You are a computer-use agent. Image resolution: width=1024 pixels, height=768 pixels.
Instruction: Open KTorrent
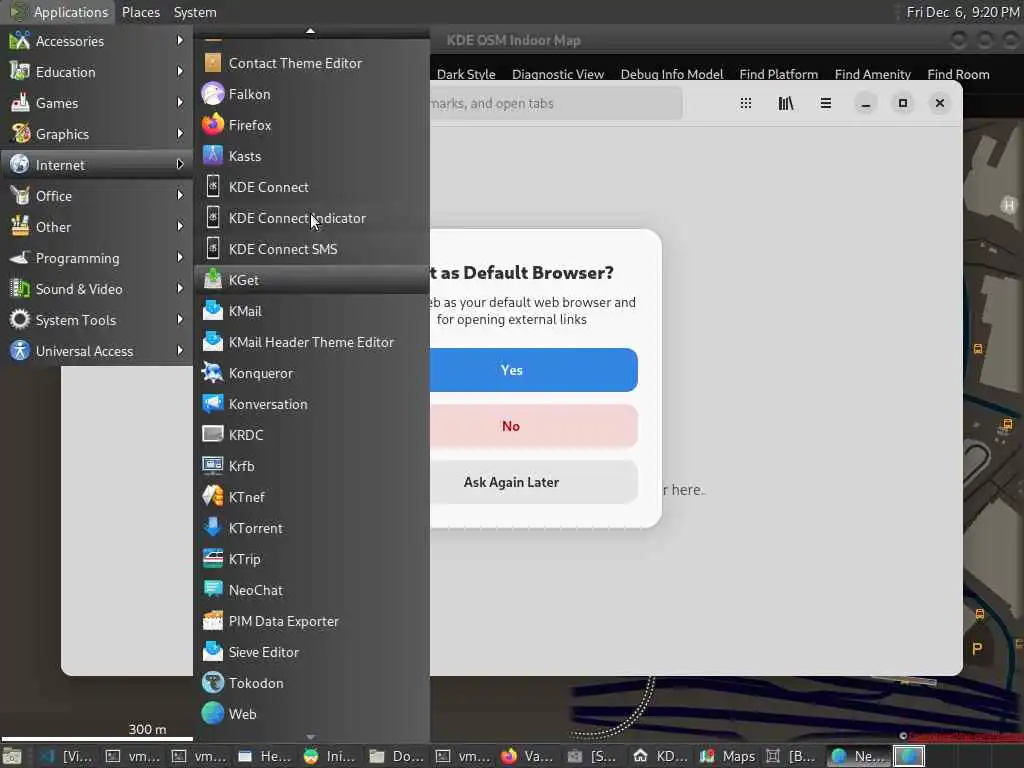coord(312,528)
